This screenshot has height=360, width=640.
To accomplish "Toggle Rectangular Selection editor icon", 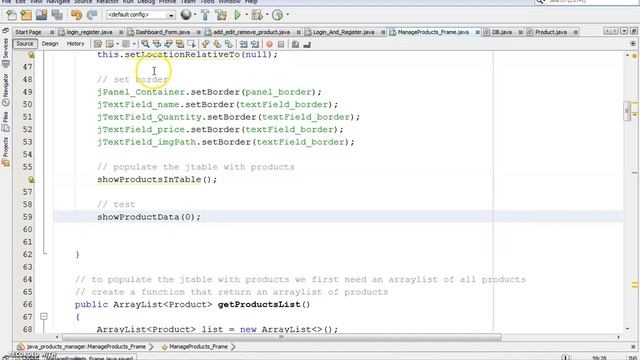I will click(191, 44).
